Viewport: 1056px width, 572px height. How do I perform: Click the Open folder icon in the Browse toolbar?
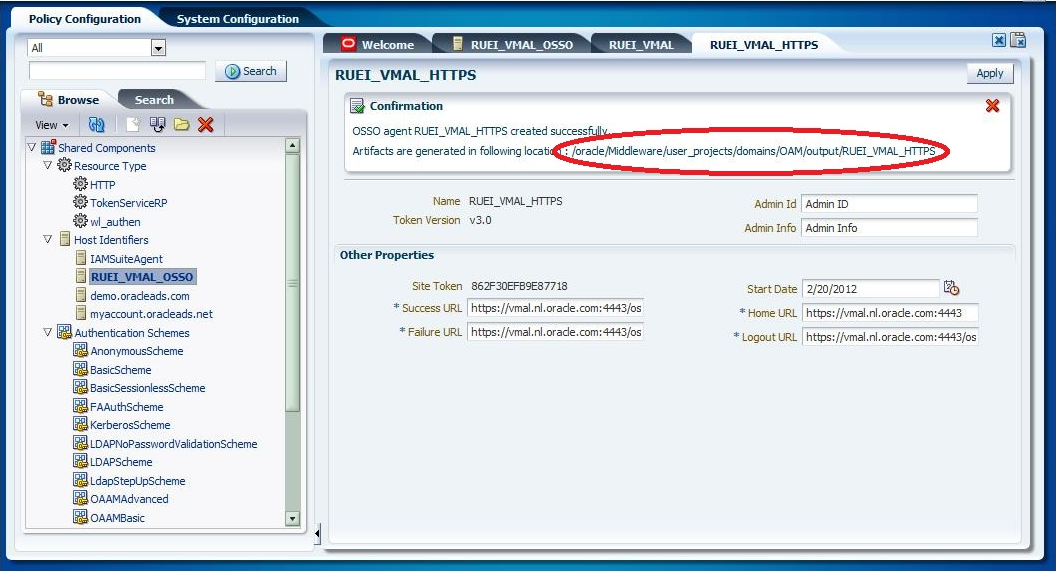pyautogui.click(x=181, y=125)
